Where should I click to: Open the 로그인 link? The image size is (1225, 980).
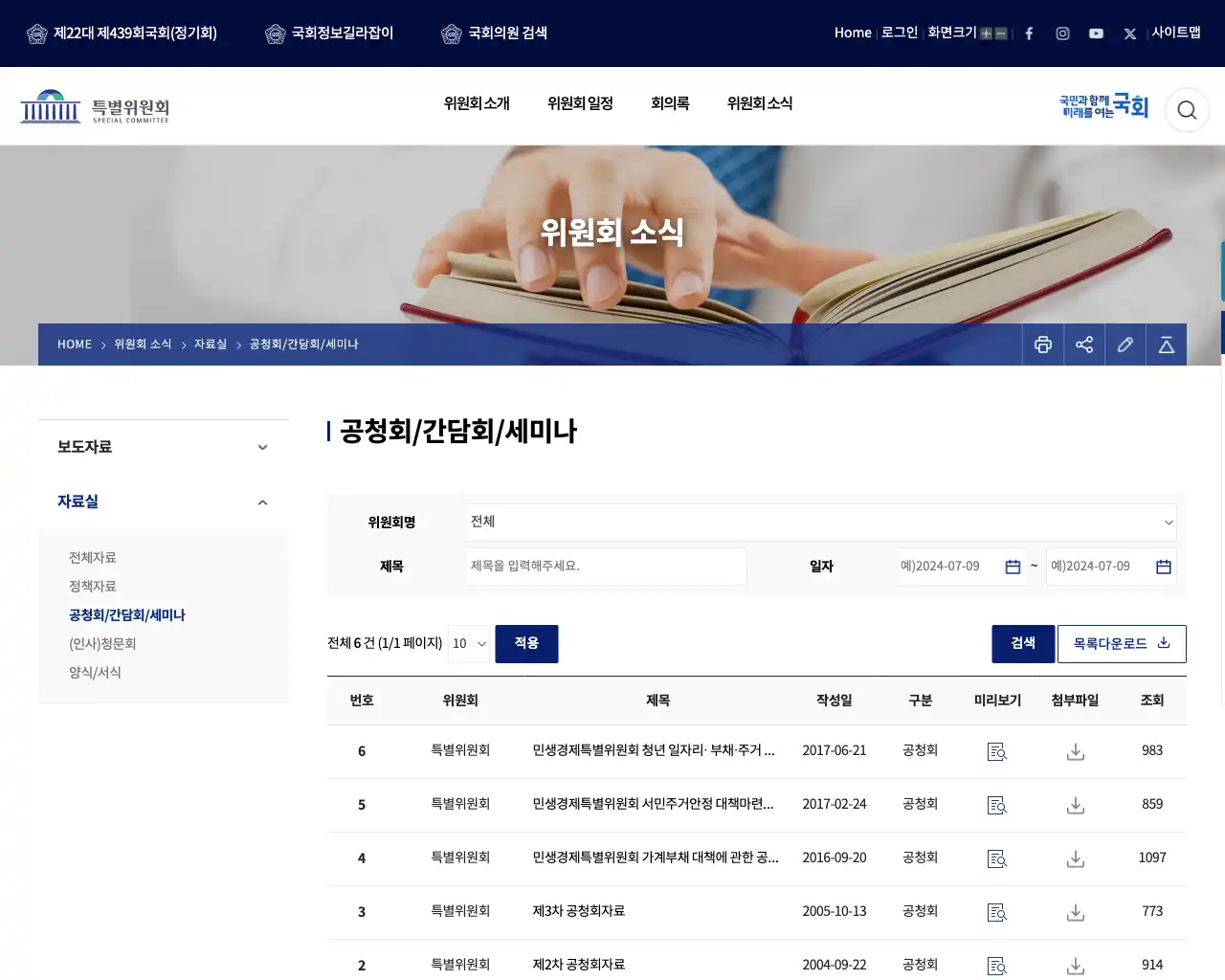900,33
